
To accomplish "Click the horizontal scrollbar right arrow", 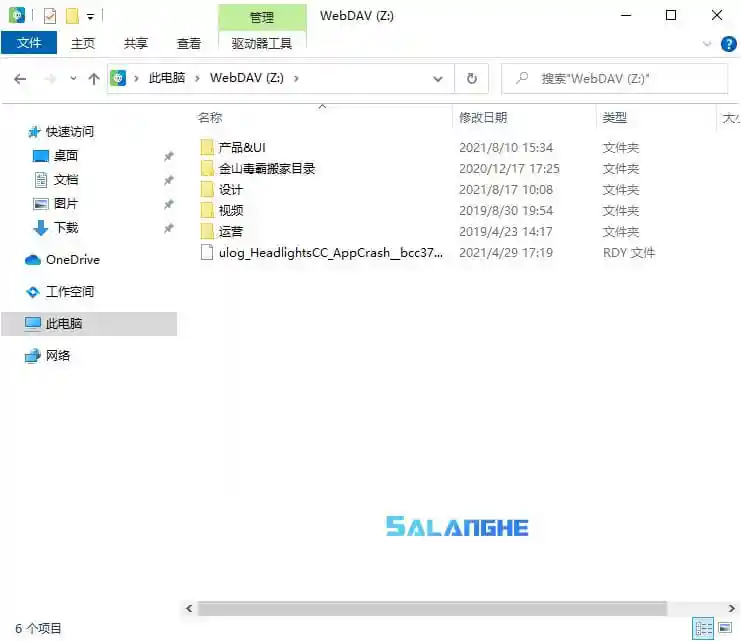I will [732, 608].
